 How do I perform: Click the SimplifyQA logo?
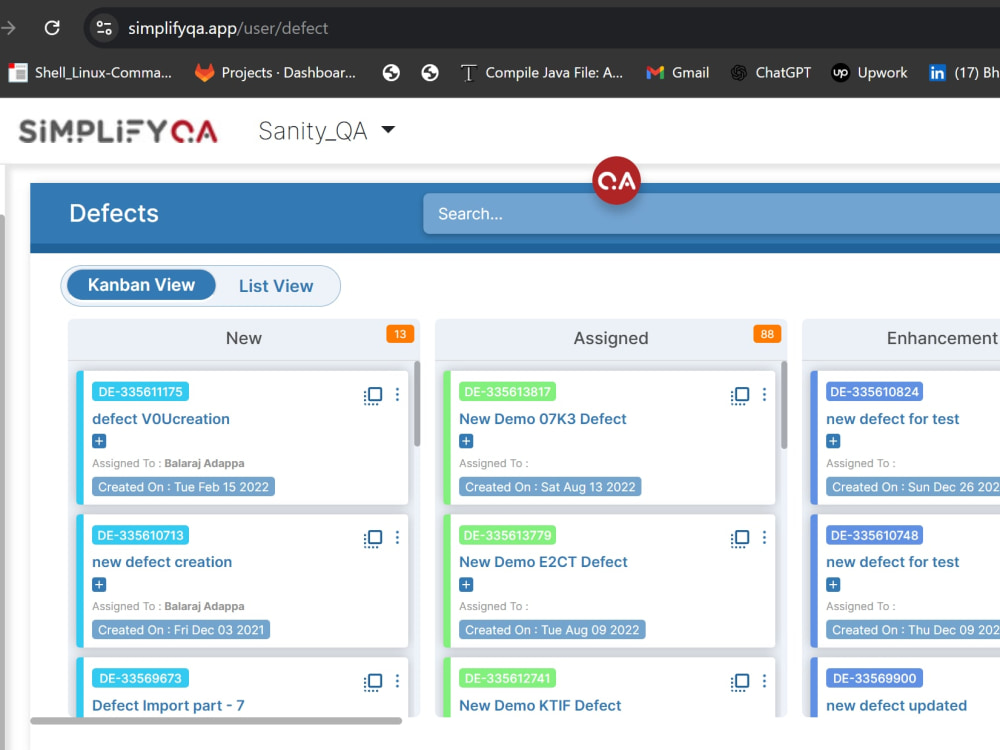coord(118,131)
